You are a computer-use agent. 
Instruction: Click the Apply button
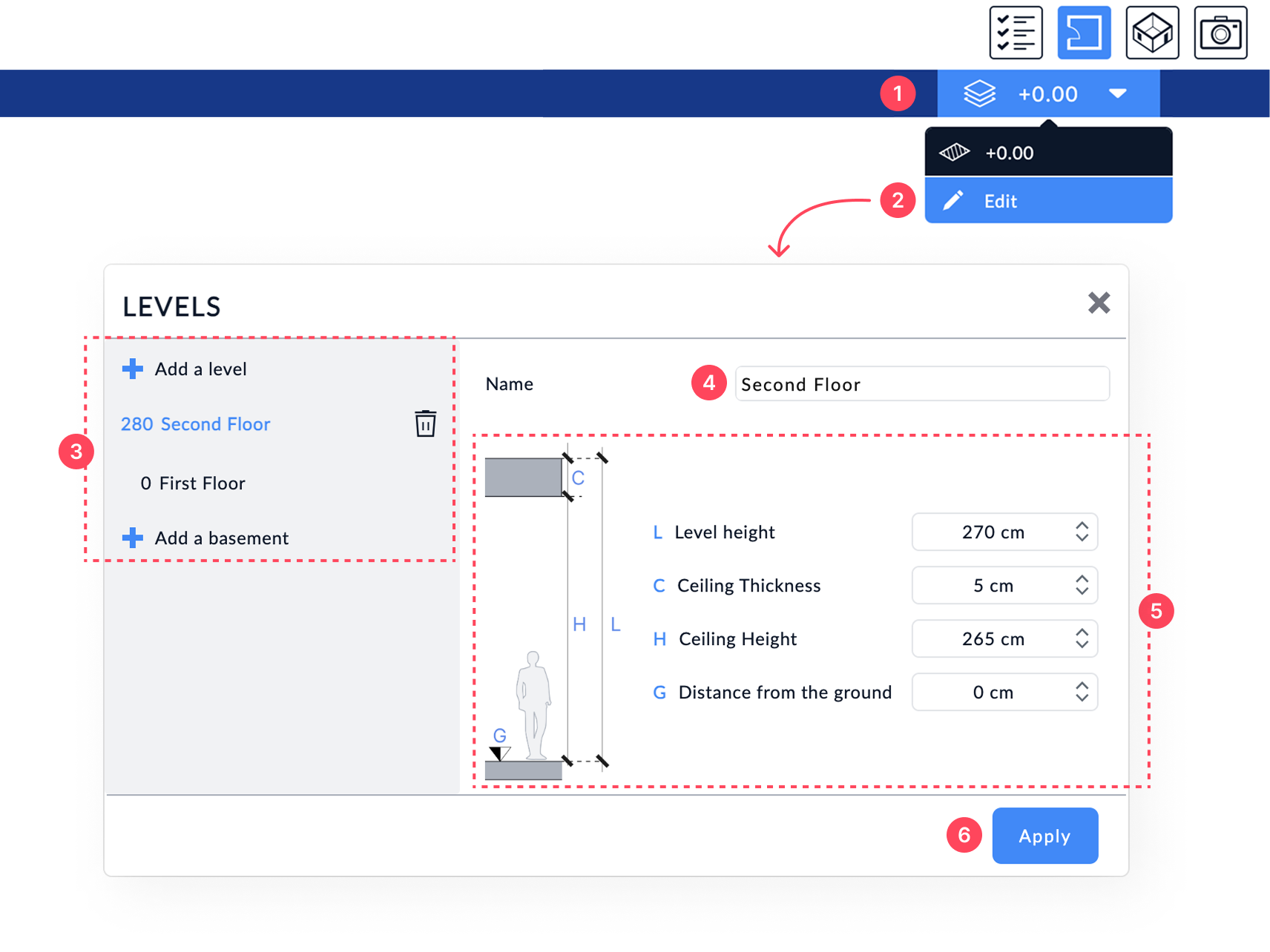(x=1044, y=836)
